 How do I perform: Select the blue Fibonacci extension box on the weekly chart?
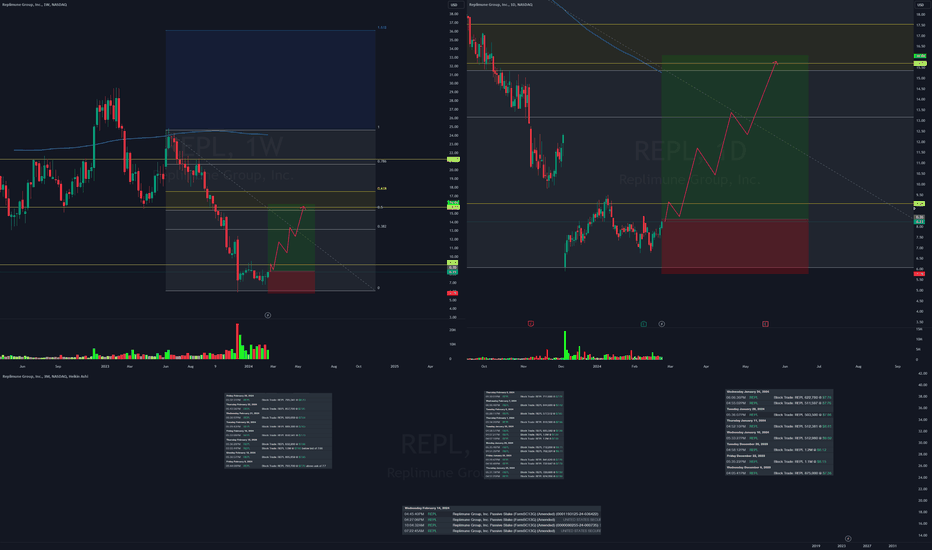tap(270, 80)
